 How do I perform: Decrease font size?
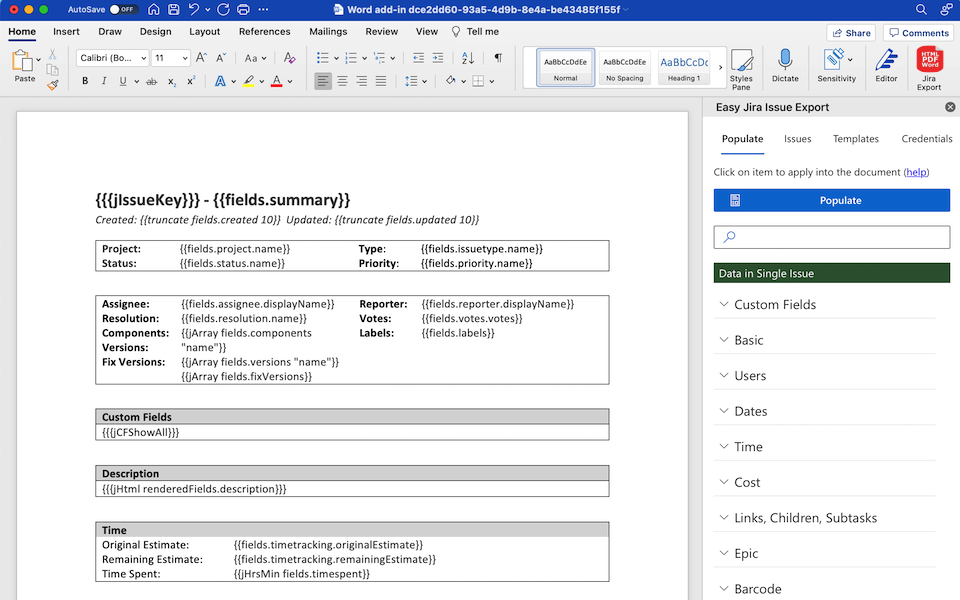coord(221,58)
